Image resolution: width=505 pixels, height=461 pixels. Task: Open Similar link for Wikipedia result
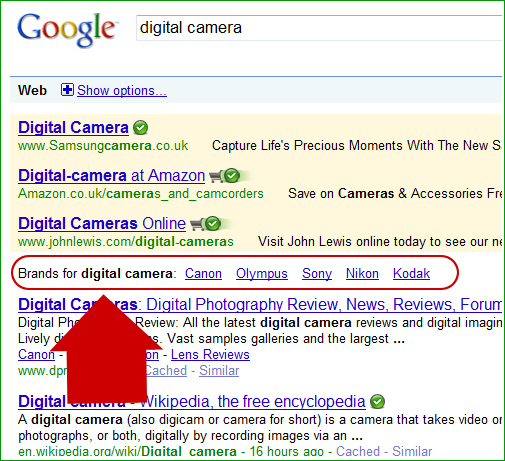coord(412,452)
